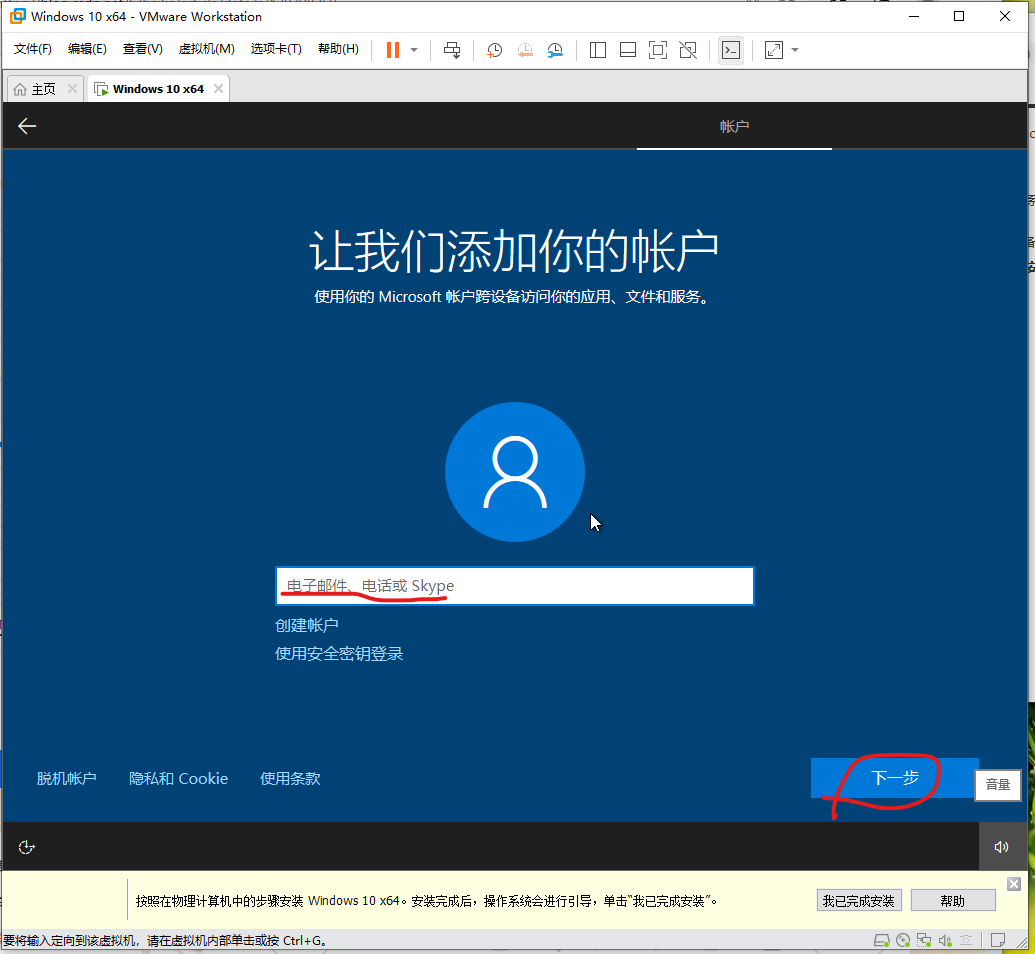This screenshot has width=1035, height=954.
Task: Dismiss the yellow install hint bar
Action: point(1015,884)
